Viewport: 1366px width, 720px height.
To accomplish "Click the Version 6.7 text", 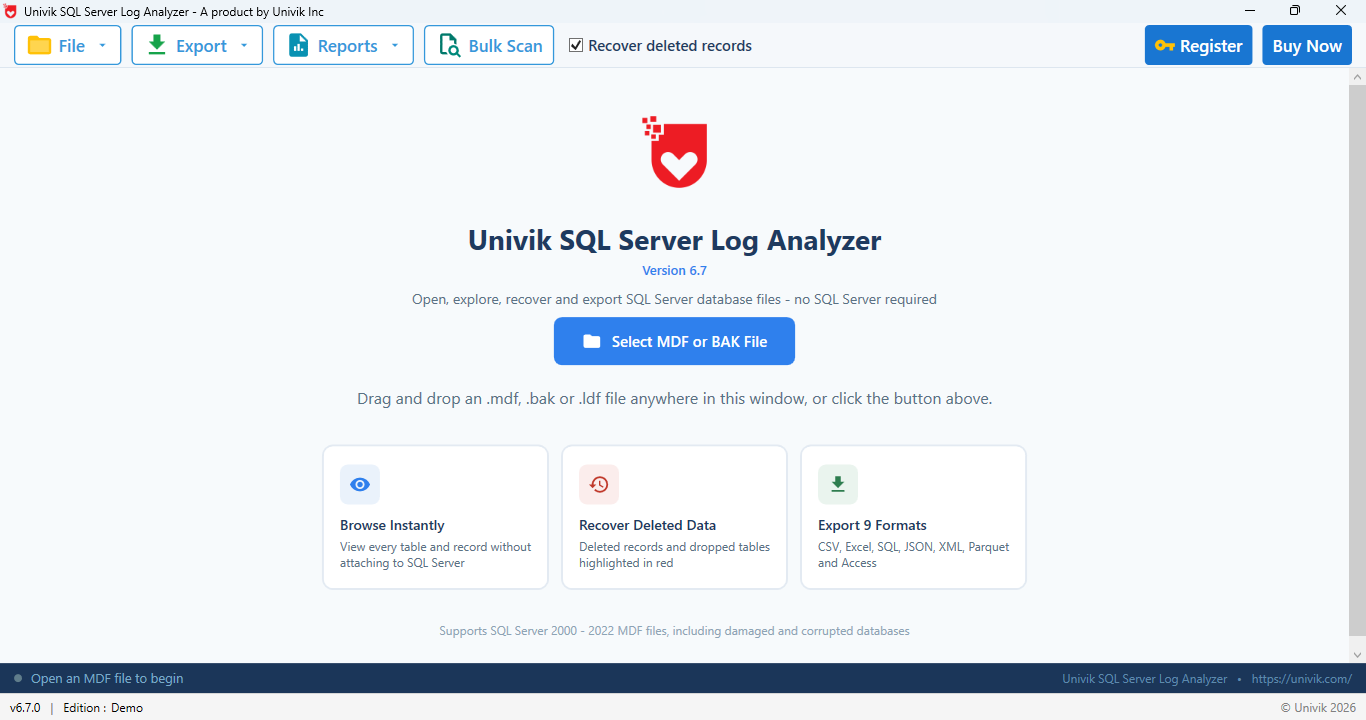I will tap(674, 270).
